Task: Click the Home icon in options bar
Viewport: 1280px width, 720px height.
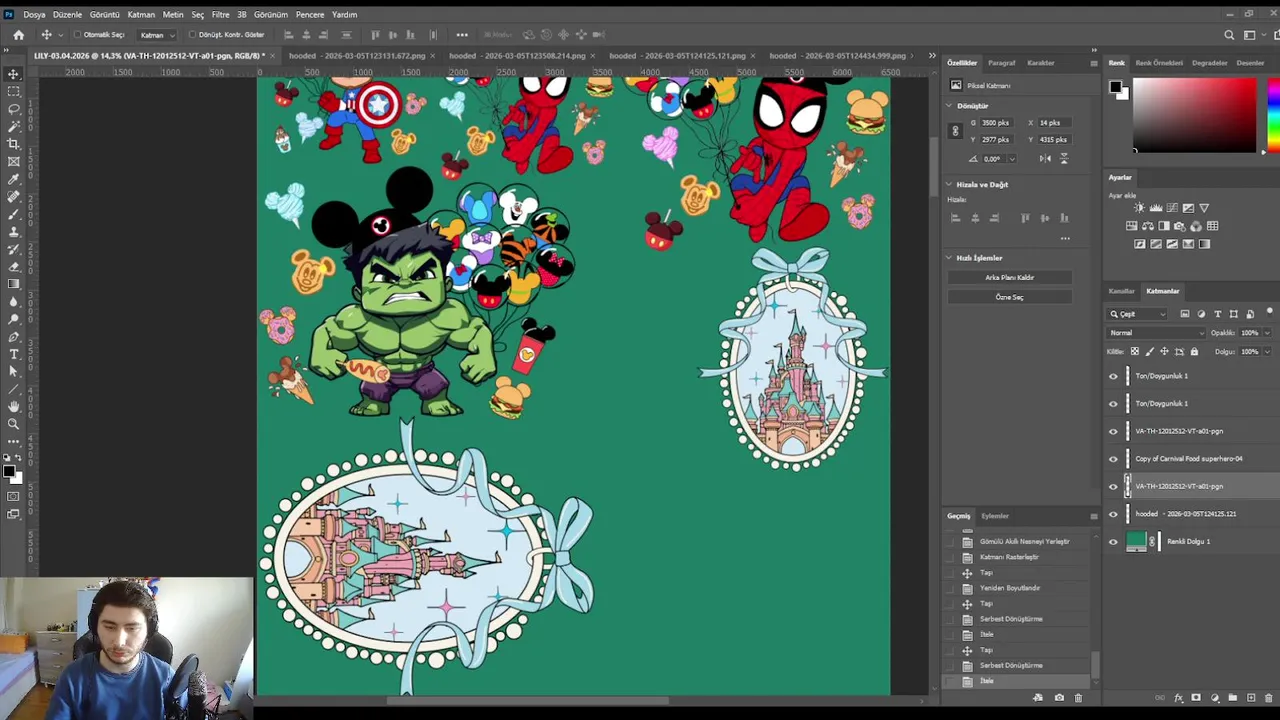Action: coord(18,35)
